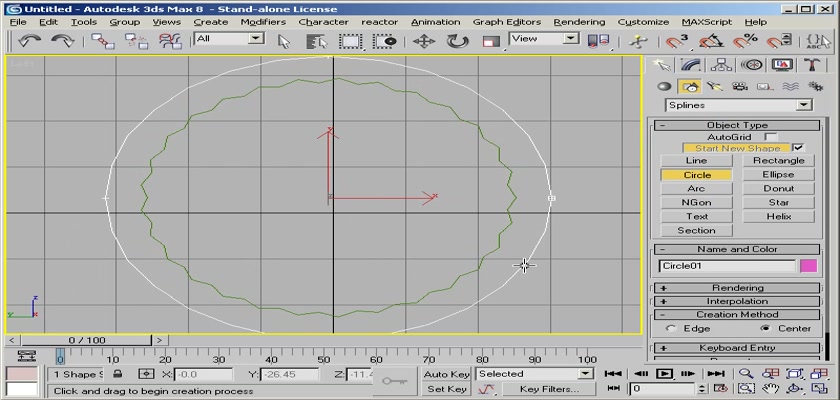Toggle the Selection Lock padlock icon
Image resolution: width=840 pixels, height=400 pixels.
coord(118,374)
